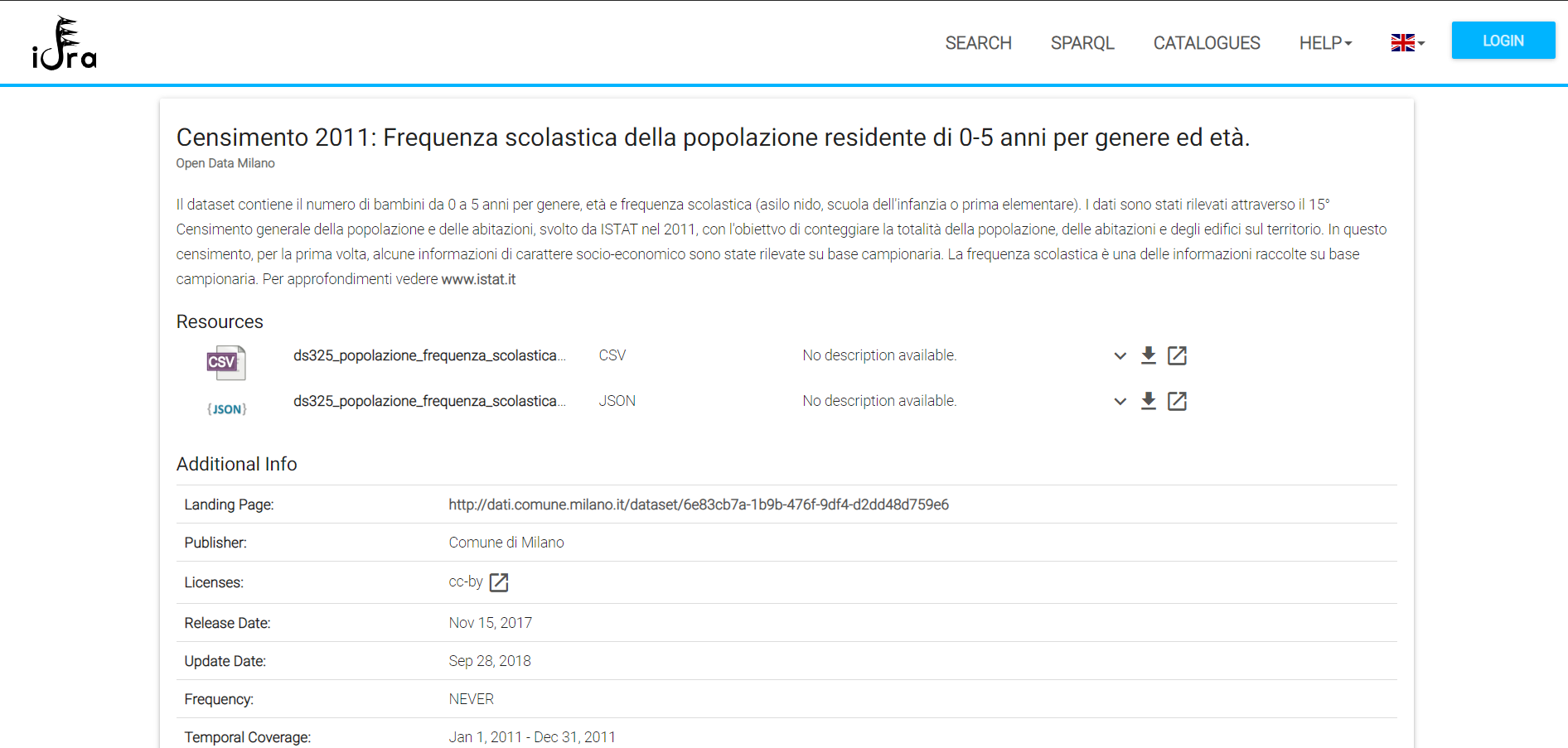The image size is (1568, 748).
Task: Open the language flag dropdown
Action: pos(1407,43)
